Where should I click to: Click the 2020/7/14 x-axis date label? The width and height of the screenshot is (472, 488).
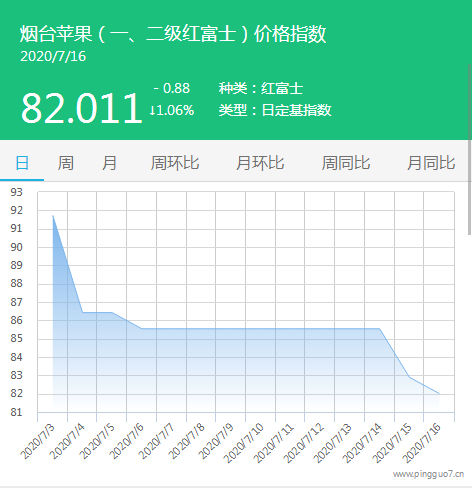coord(363,443)
